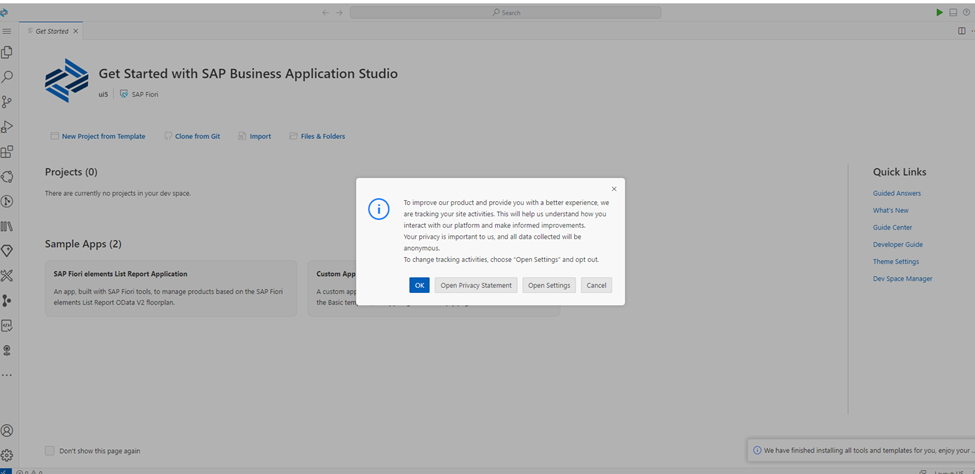975x474 pixels.
Task: Open SAP Fiori elements List Report sample
Action: [x=171, y=289]
